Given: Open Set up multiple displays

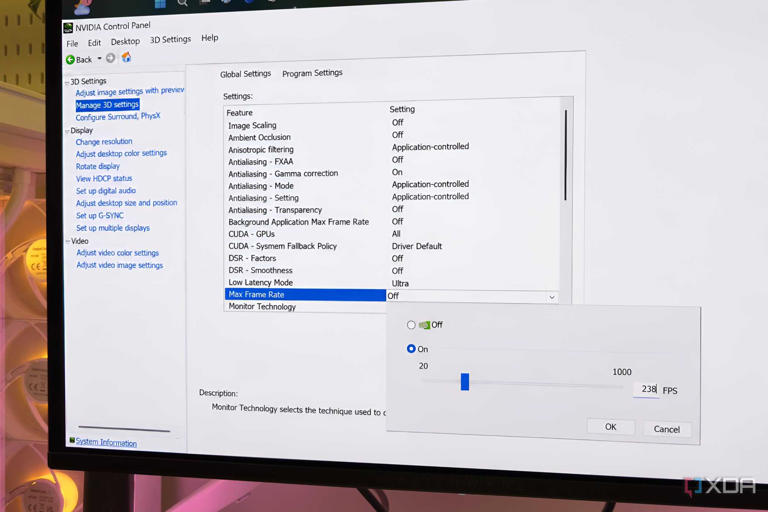Looking at the screenshot, I should [113, 228].
